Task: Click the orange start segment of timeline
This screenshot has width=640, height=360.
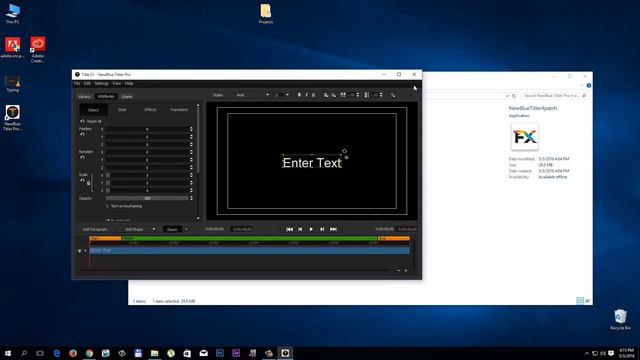Action: click(x=105, y=238)
